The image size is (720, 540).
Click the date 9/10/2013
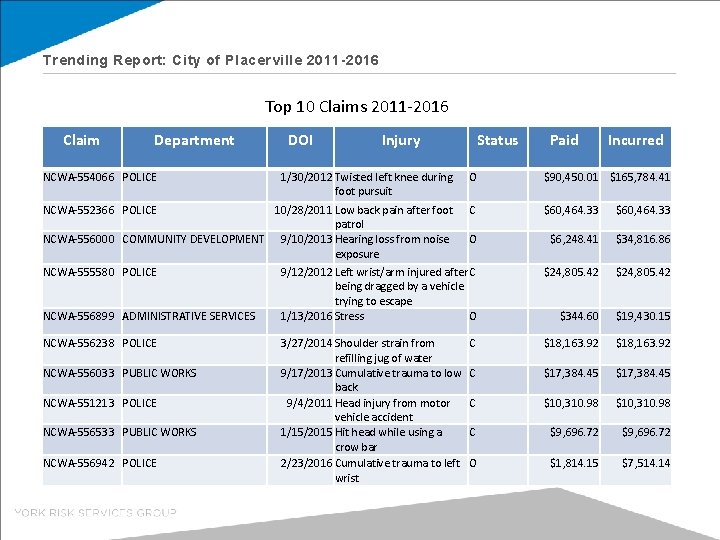point(306,239)
